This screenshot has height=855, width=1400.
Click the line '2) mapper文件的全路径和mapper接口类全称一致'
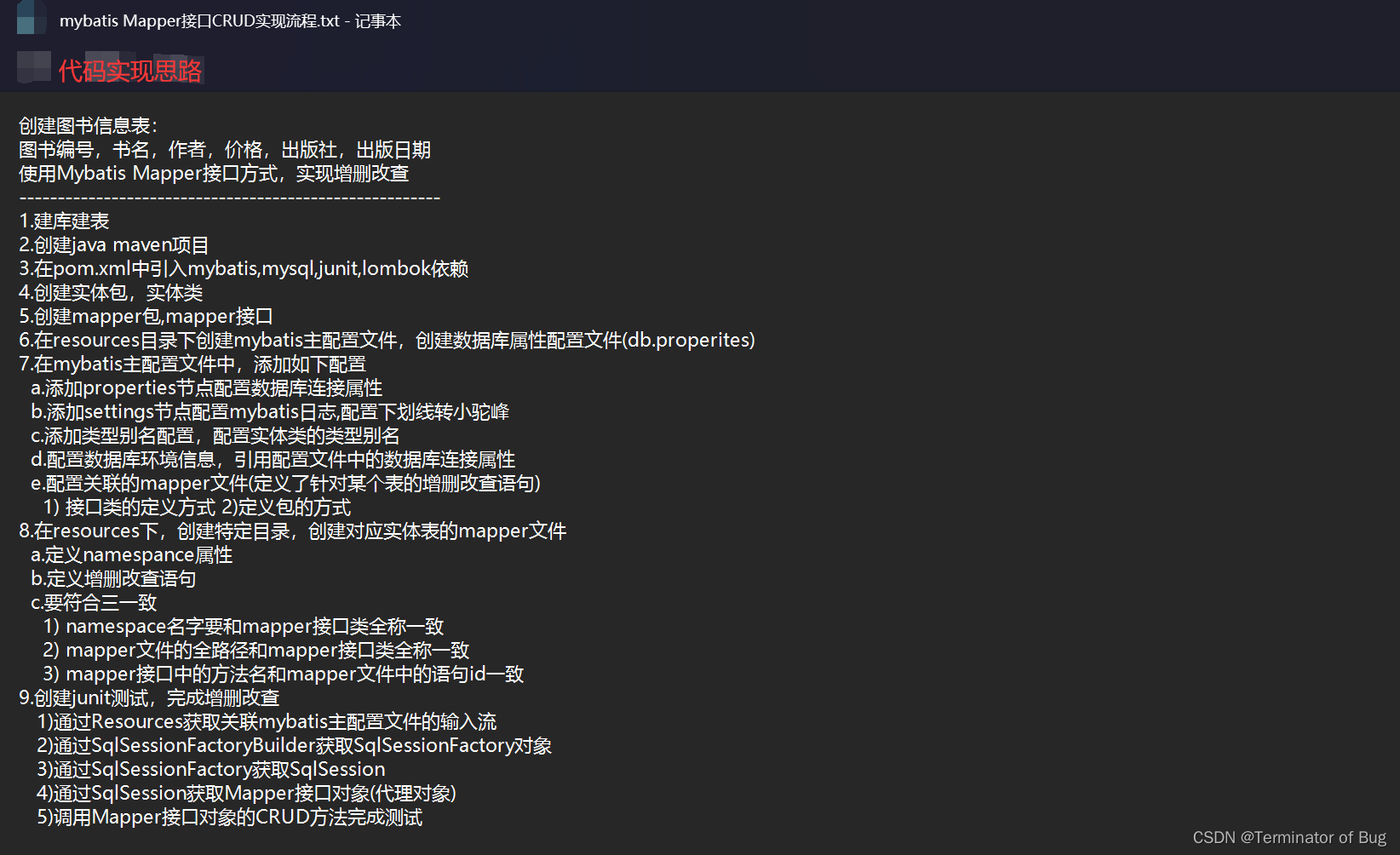(256, 651)
